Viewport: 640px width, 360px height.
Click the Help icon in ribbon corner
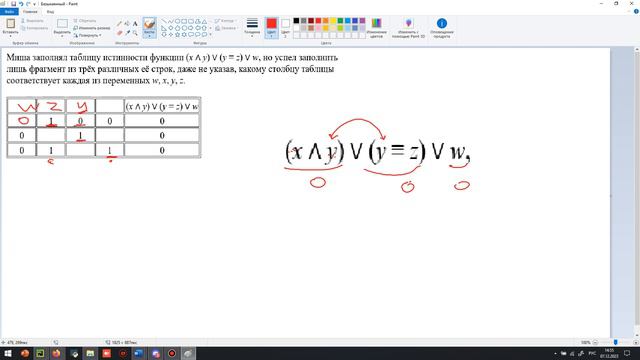[x=636, y=11]
